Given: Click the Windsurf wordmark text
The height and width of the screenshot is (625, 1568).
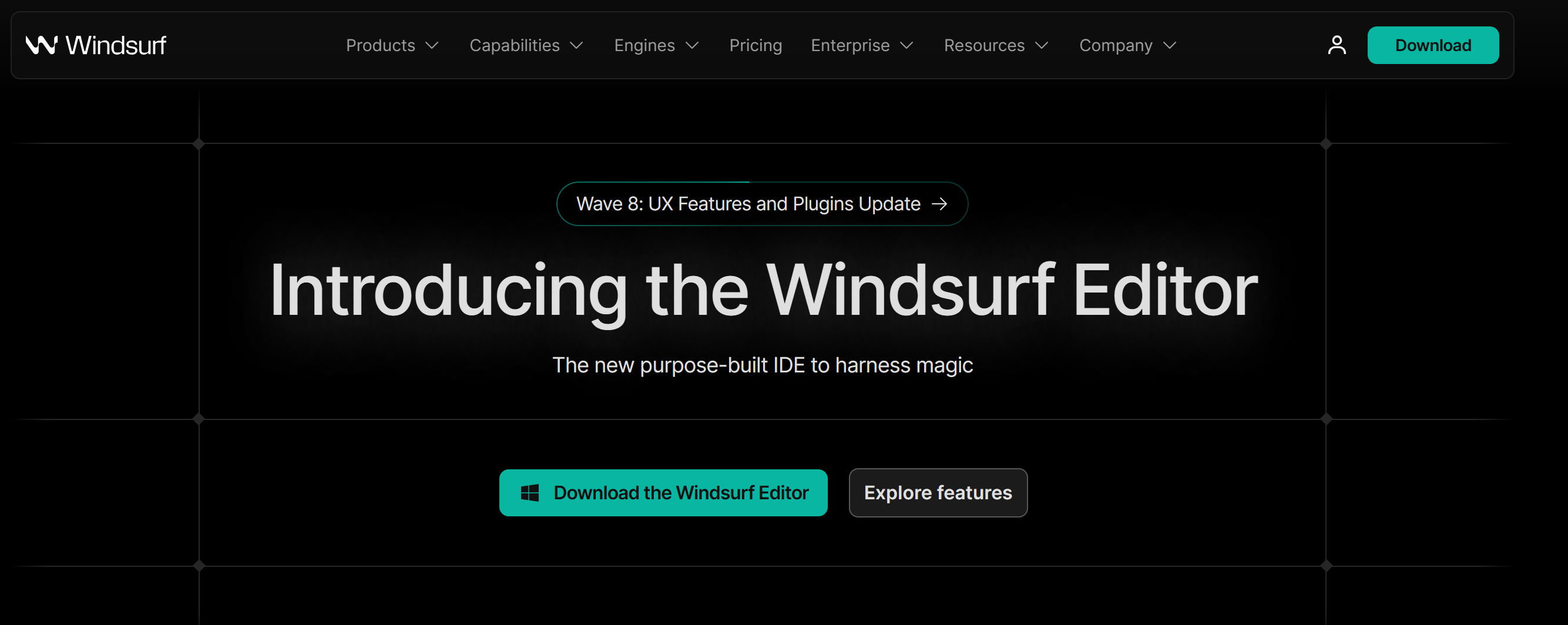Looking at the screenshot, I should pos(116,46).
